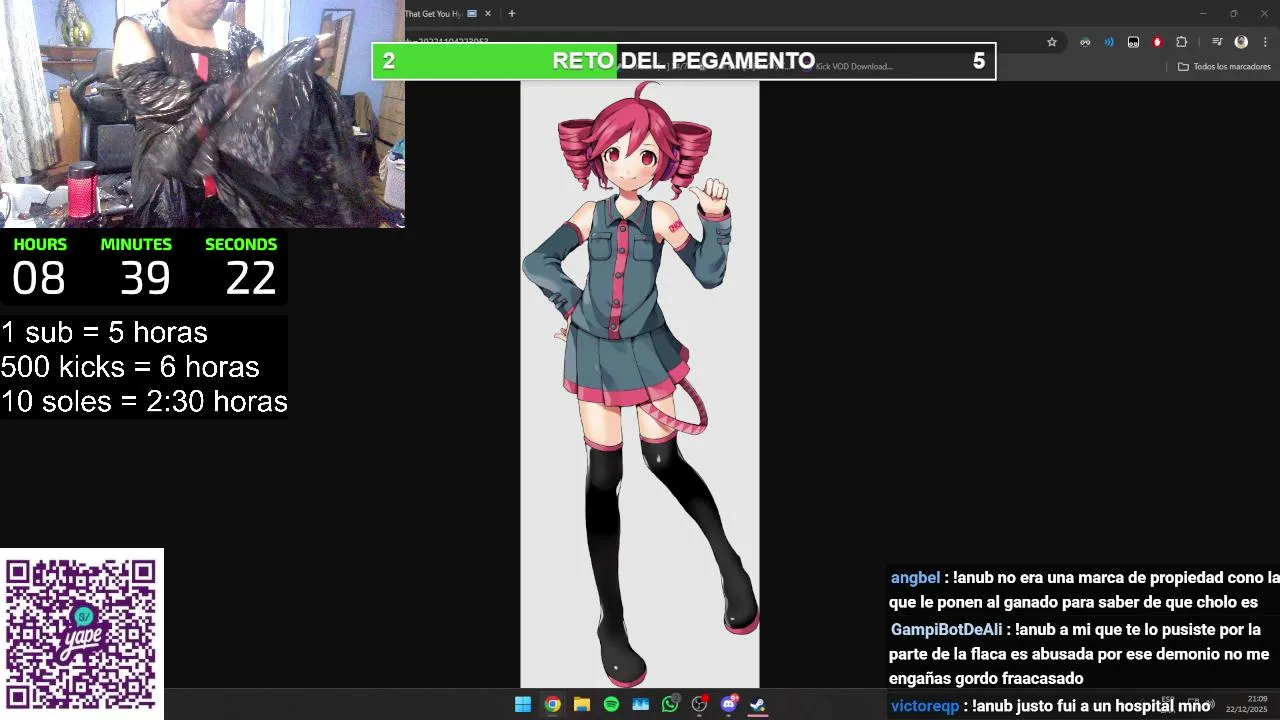Click the '10 soles = 2:30 horas' text
The width and height of the screenshot is (1280, 720).
pyautogui.click(x=144, y=402)
